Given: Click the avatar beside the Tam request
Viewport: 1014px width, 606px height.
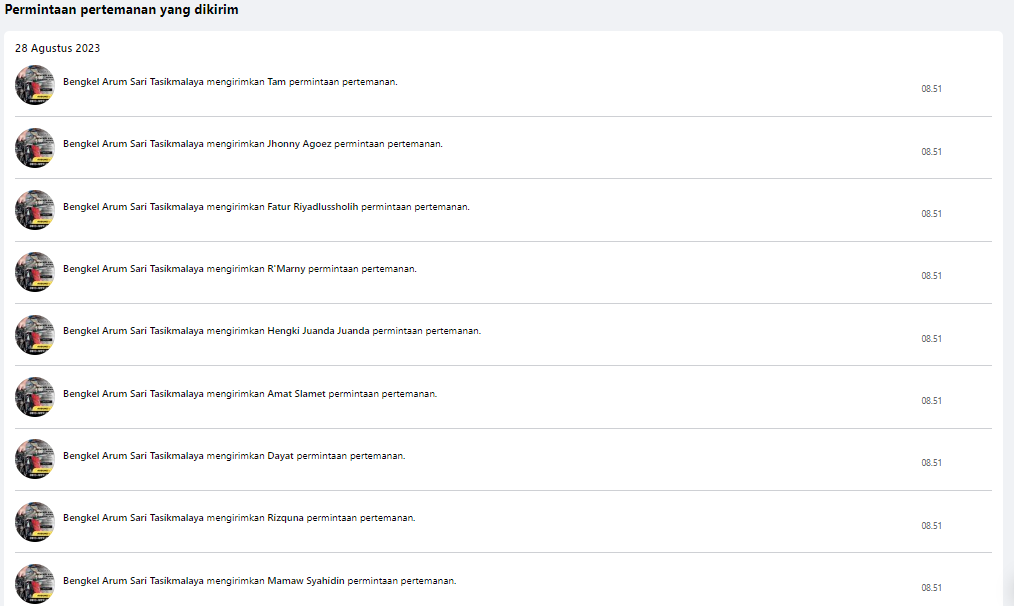Looking at the screenshot, I should (x=35, y=85).
